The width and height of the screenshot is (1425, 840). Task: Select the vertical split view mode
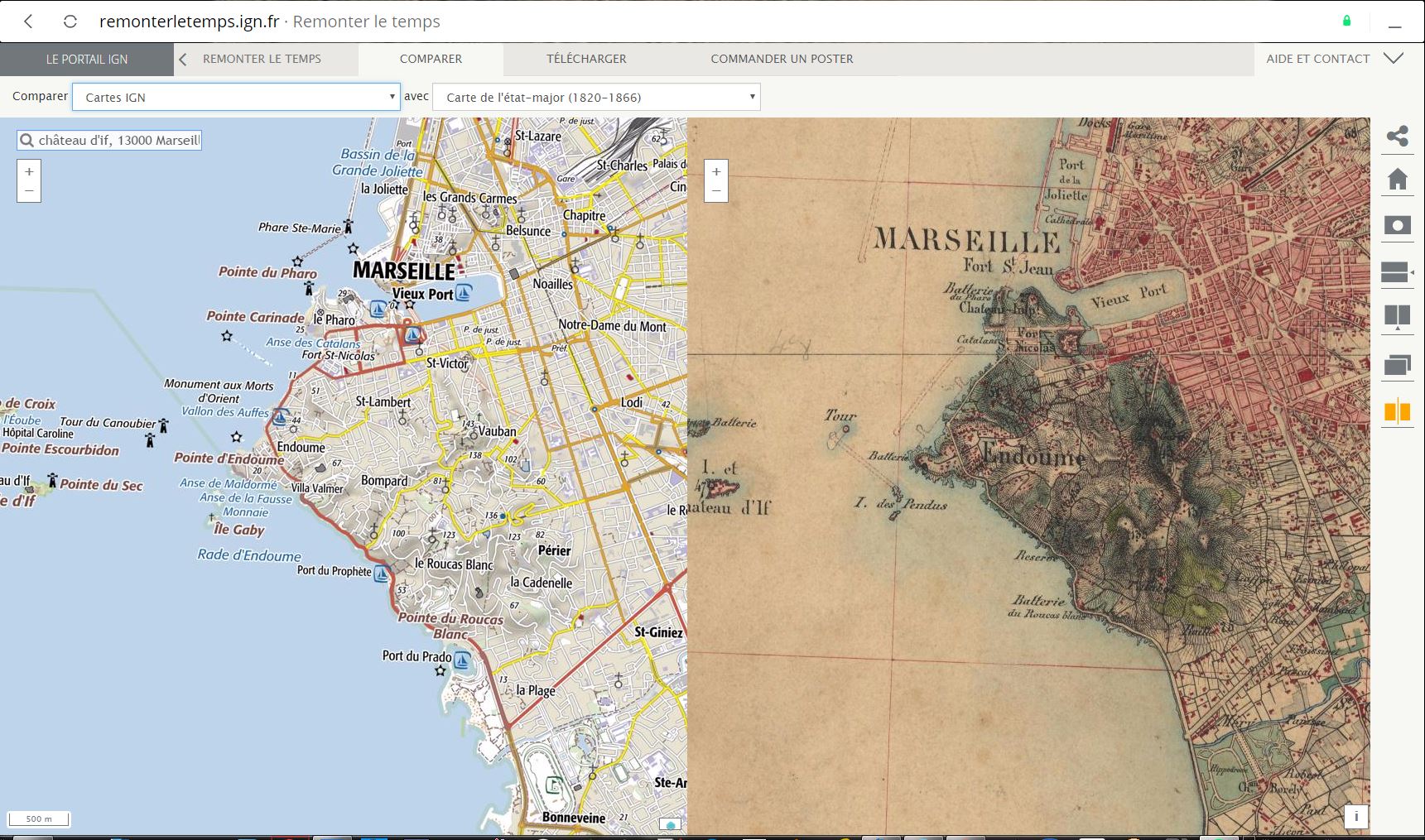click(x=1397, y=316)
